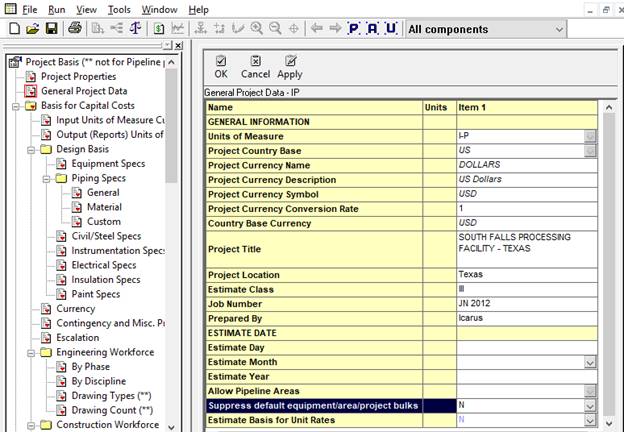Open the Run menu
This screenshot has height=432, width=624.
click(x=57, y=10)
